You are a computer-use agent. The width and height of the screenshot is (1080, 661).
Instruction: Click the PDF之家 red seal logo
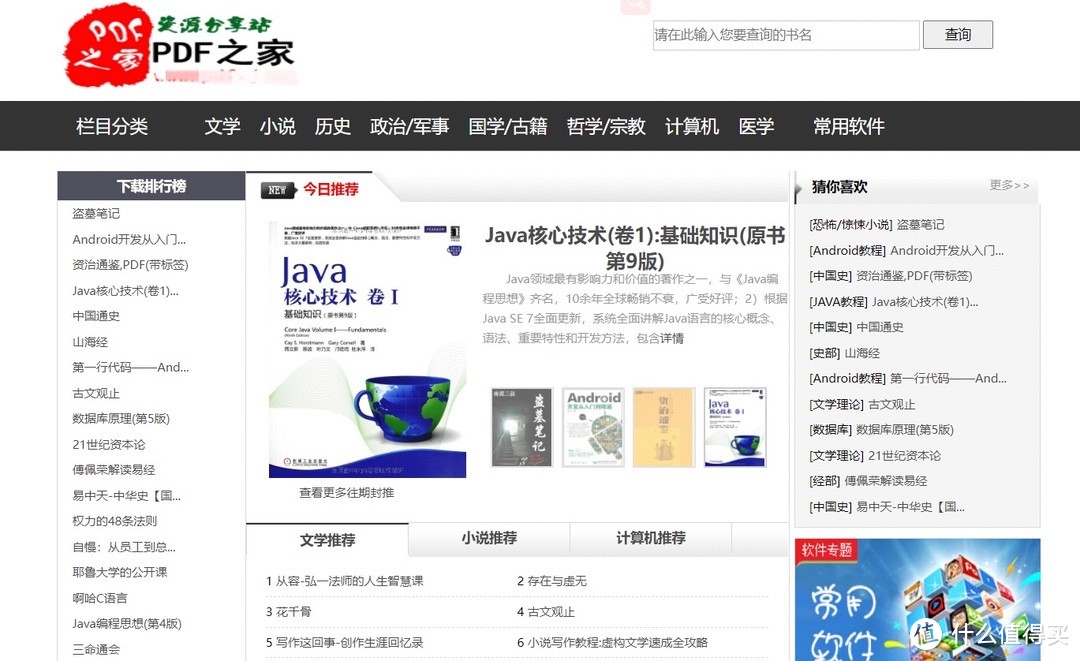pyautogui.click(x=107, y=45)
